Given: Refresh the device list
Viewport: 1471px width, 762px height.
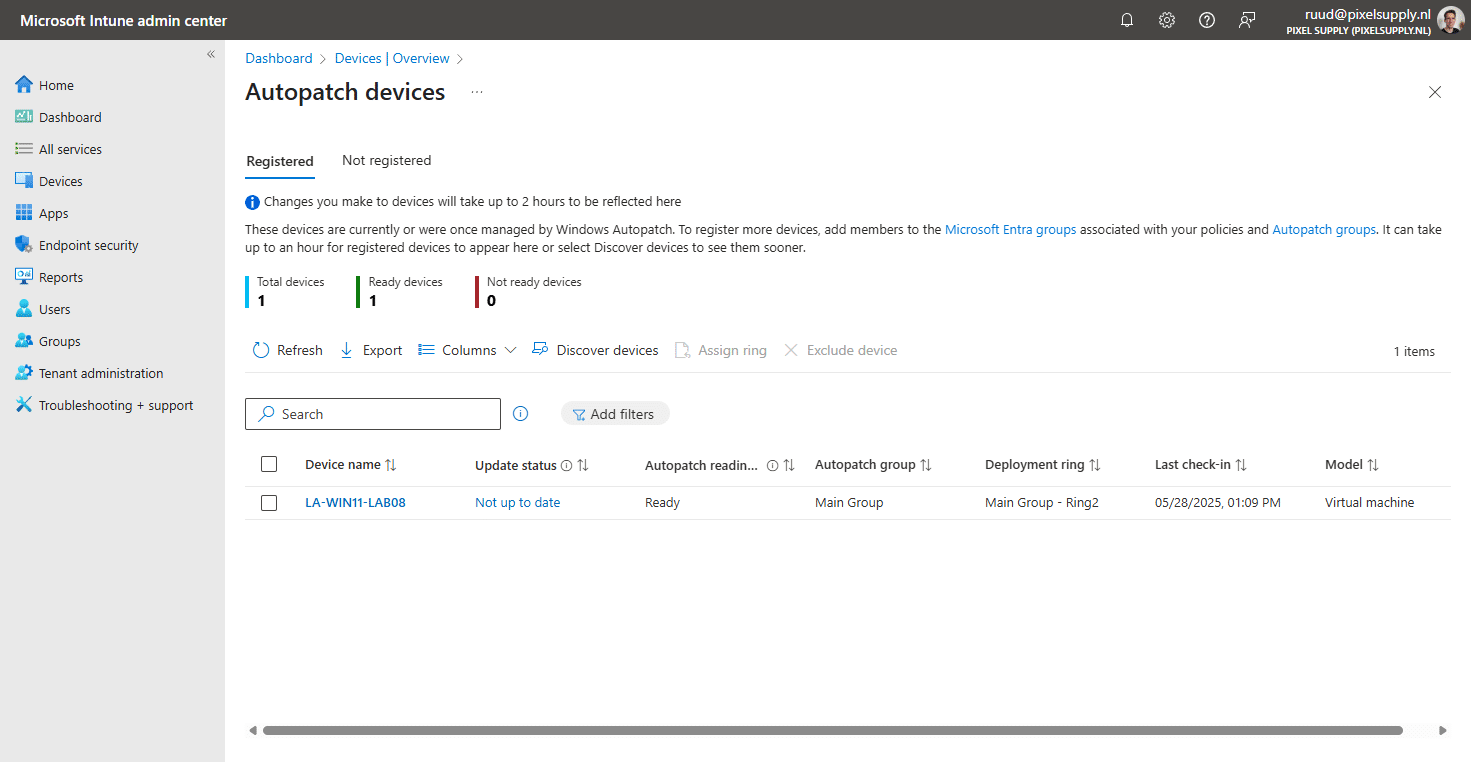Looking at the screenshot, I should pos(288,350).
